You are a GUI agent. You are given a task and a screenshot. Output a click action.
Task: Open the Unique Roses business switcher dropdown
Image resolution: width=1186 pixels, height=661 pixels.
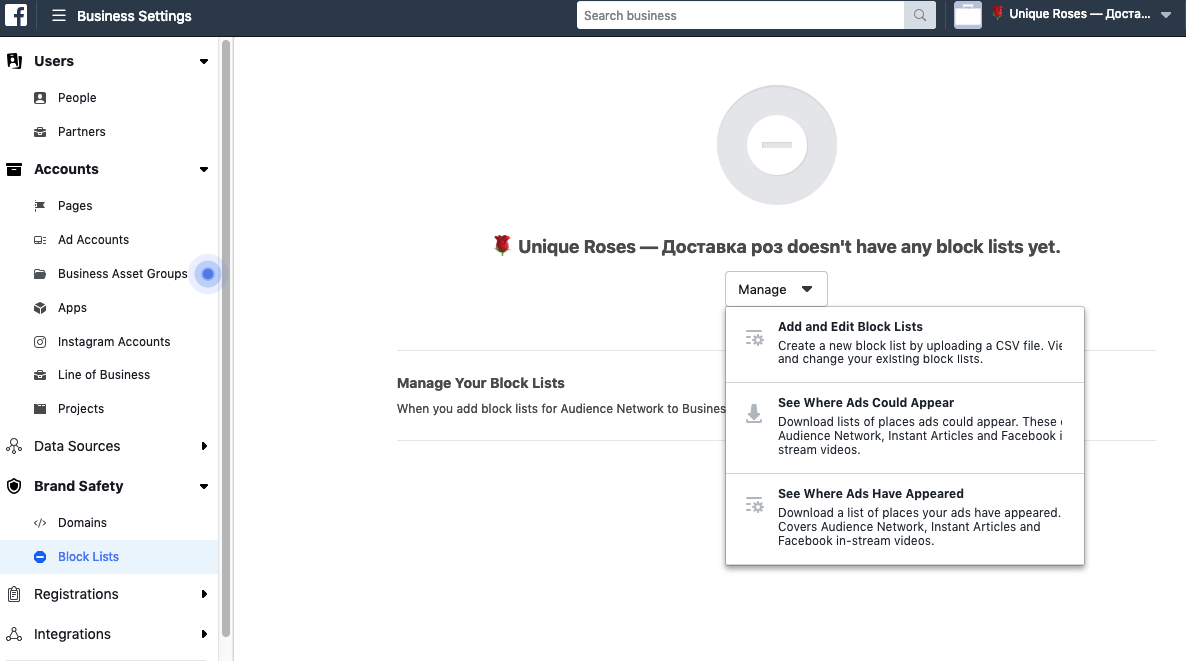tap(1166, 15)
